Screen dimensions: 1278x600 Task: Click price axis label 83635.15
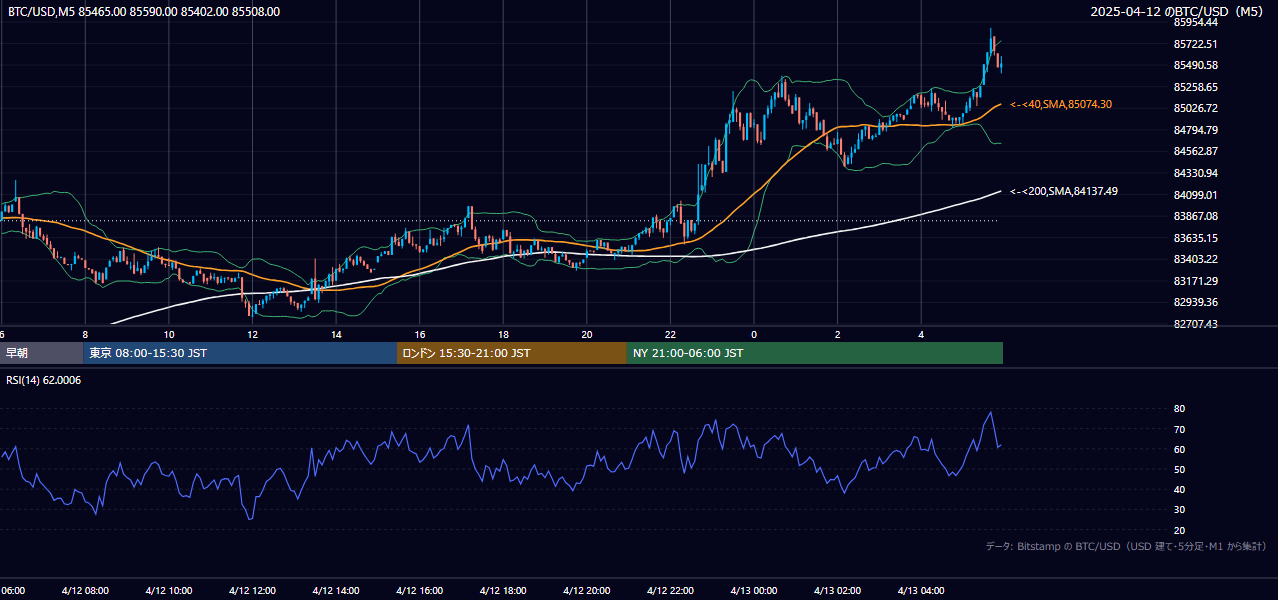tap(1195, 238)
